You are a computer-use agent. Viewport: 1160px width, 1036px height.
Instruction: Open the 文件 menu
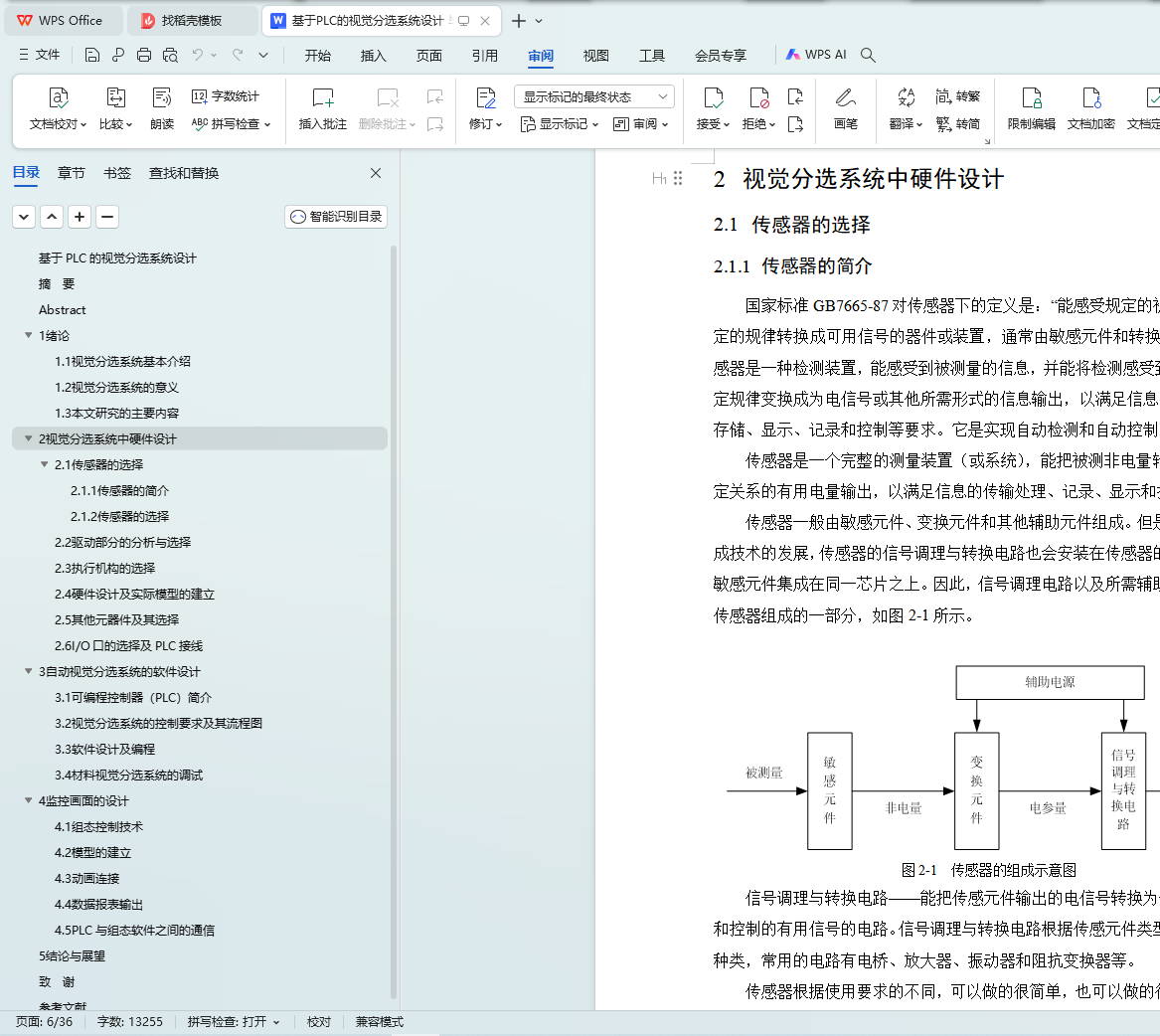[39, 55]
